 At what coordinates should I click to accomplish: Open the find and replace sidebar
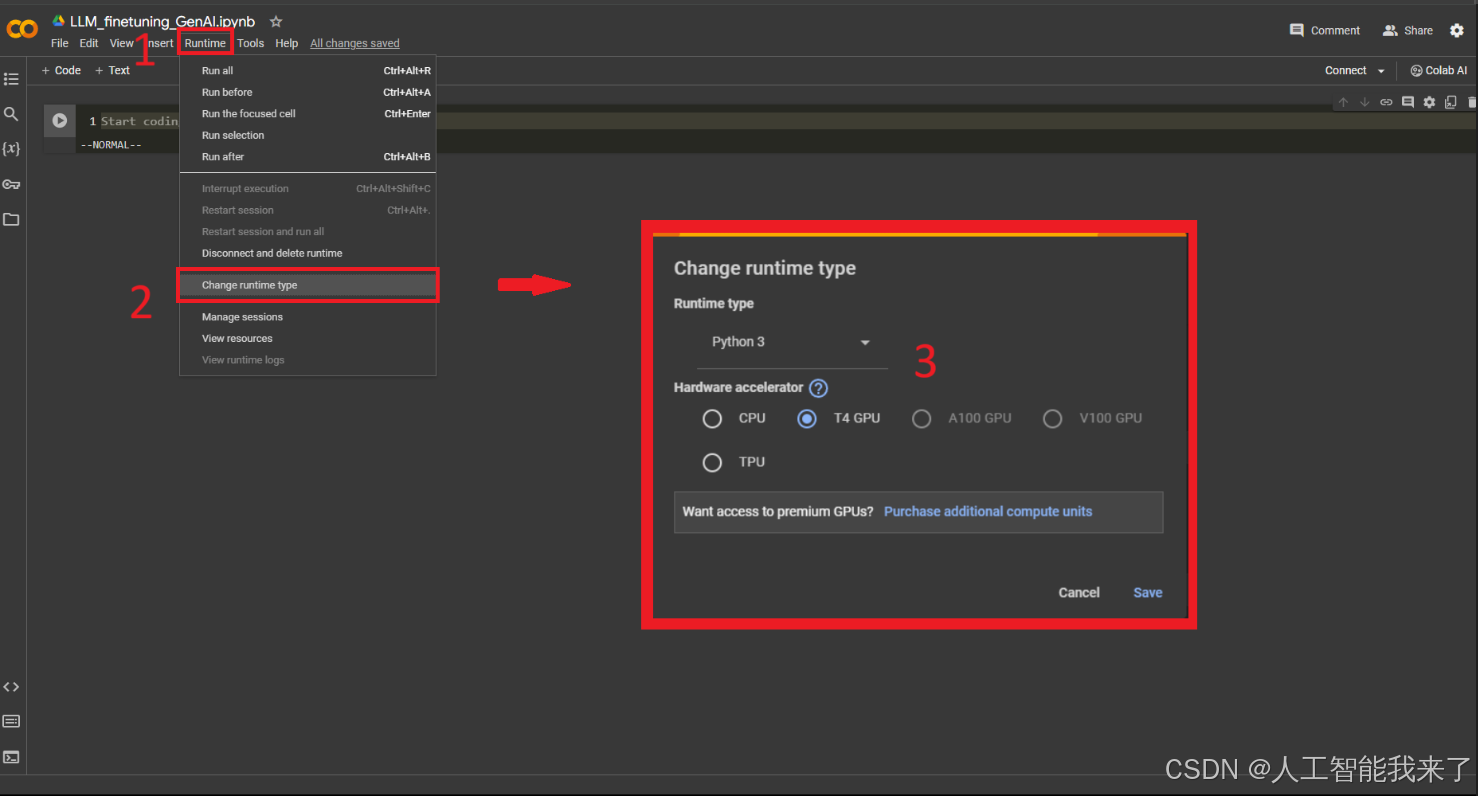click(11, 114)
